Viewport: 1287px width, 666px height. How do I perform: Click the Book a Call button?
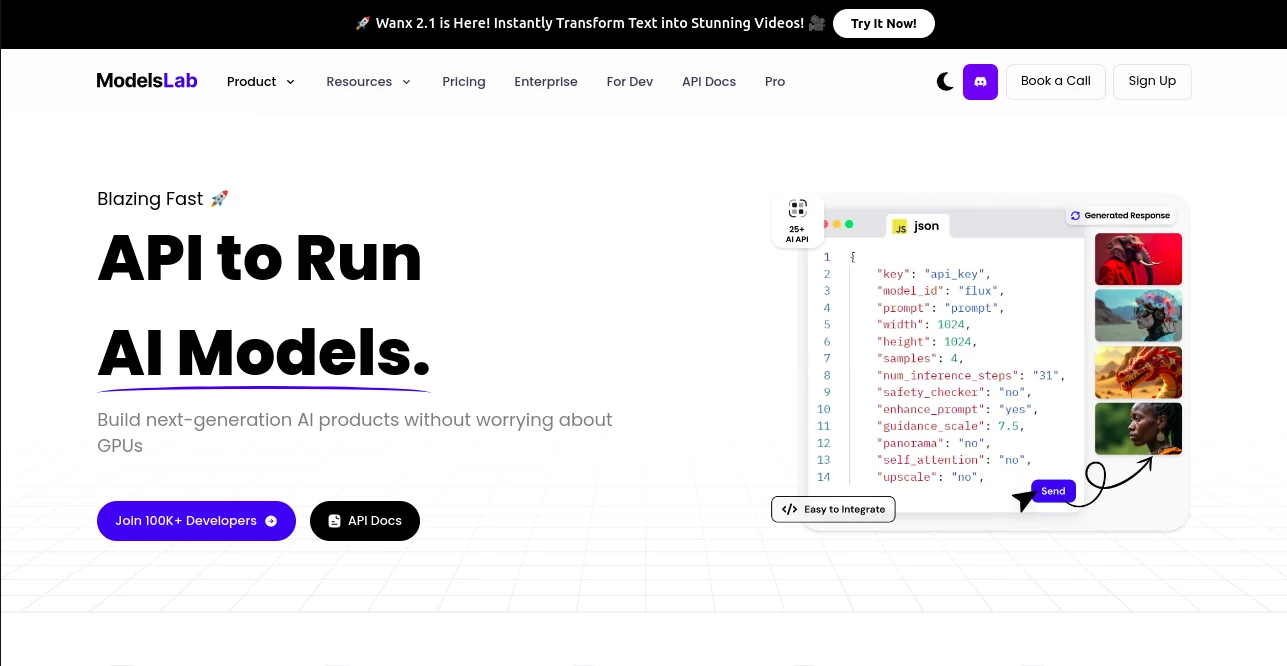pyautogui.click(x=1055, y=81)
